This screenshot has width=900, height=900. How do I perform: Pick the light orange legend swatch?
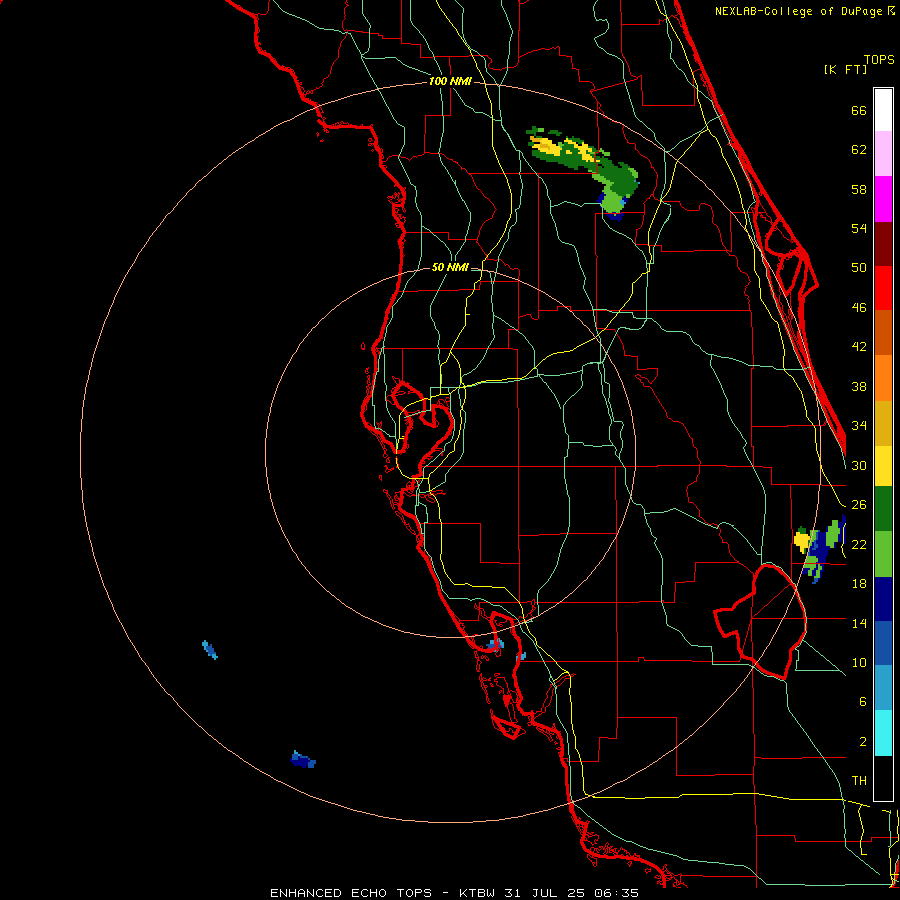coord(883,378)
